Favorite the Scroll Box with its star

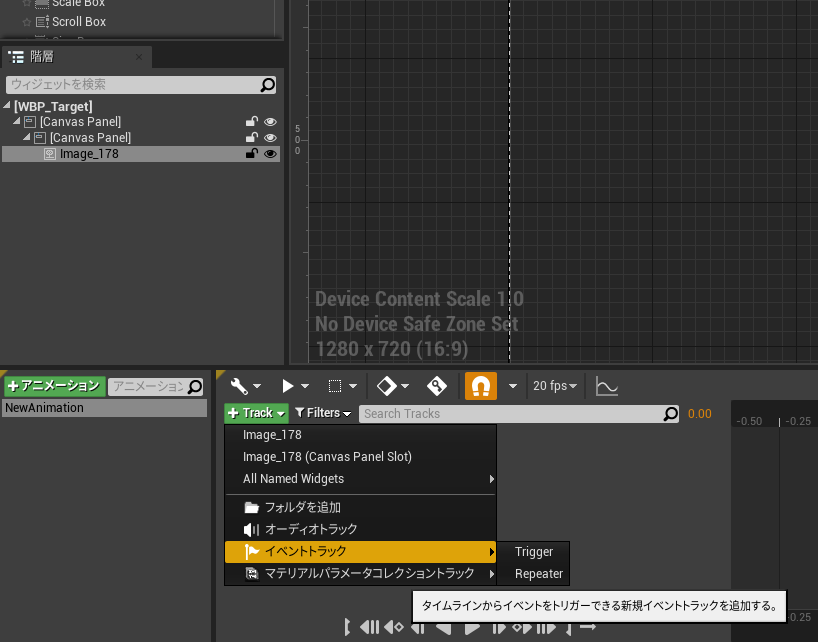click(x=27, y=22)
